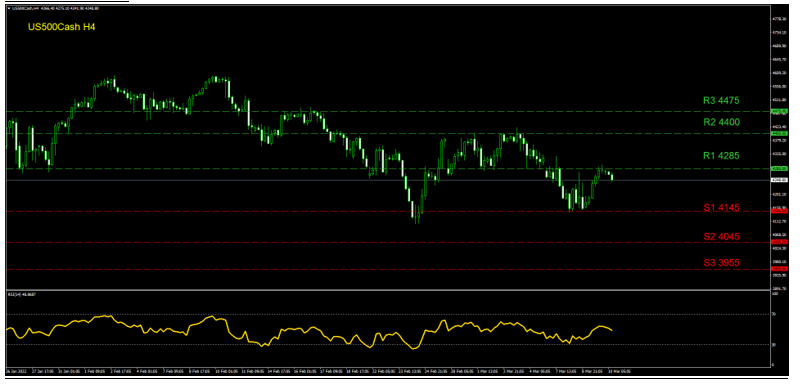Select the S1 4145 red price tag on the axis
This screenshot has width=802, height=384.
[779, 211]
